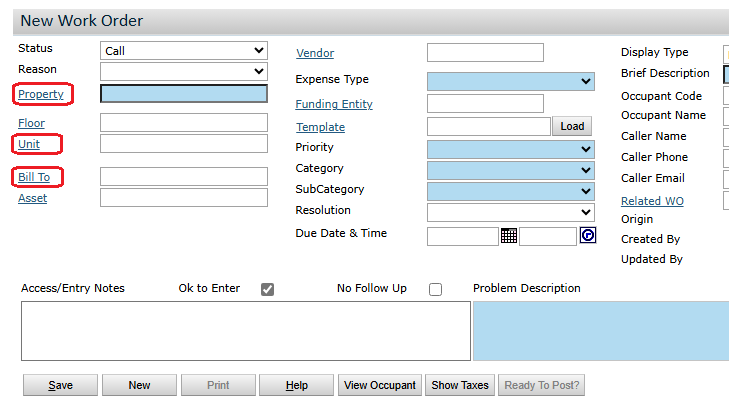Open the Floor lookup link
The image size is (729, 404).
point(32,123)
